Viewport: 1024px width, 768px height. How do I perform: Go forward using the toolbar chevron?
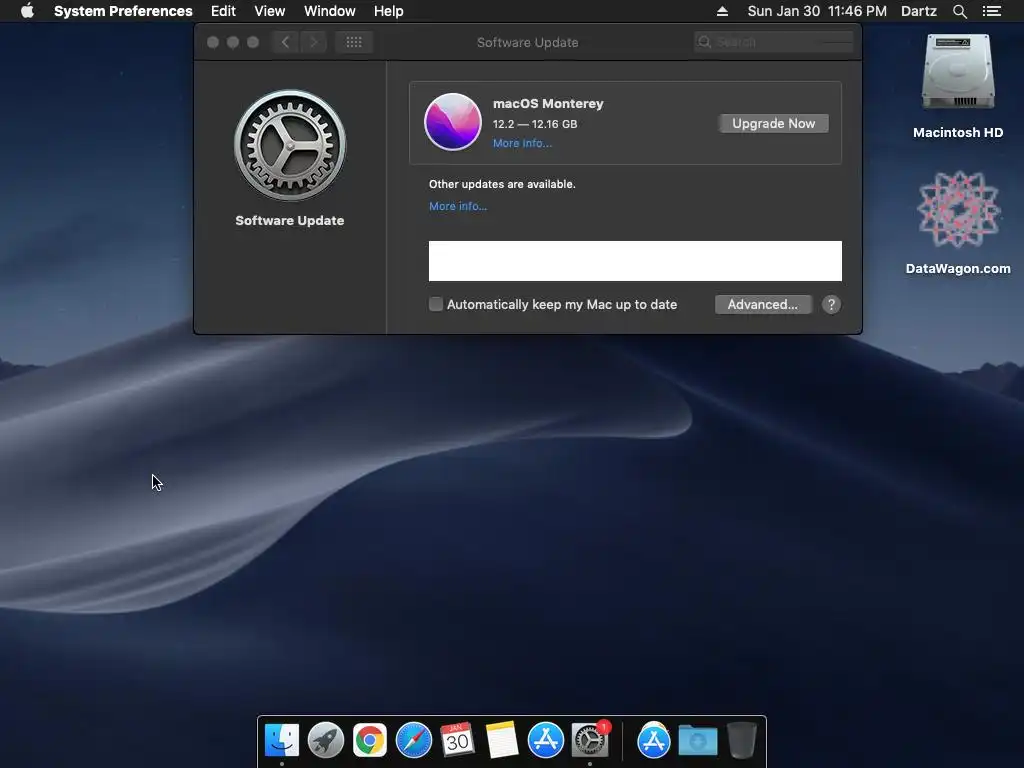point(313,42)
